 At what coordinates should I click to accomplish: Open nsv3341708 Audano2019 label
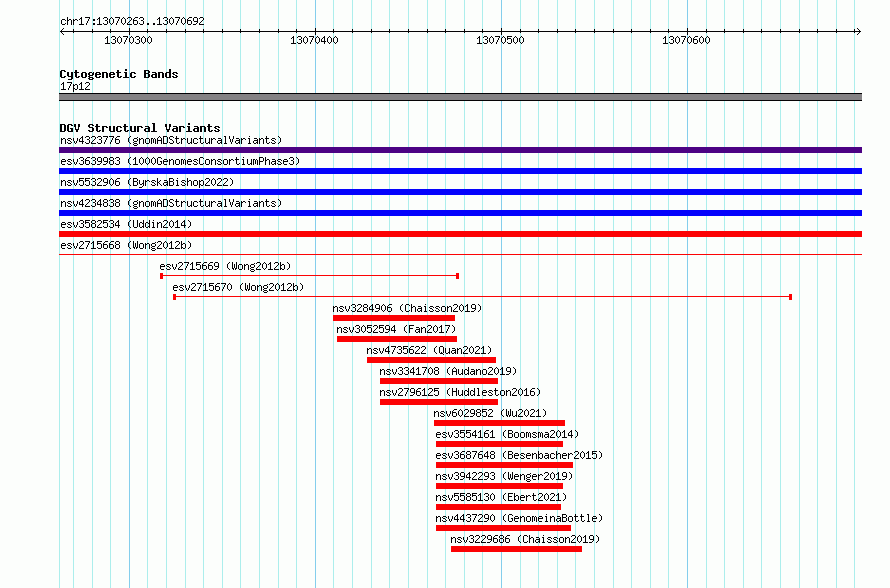[448, 371]
